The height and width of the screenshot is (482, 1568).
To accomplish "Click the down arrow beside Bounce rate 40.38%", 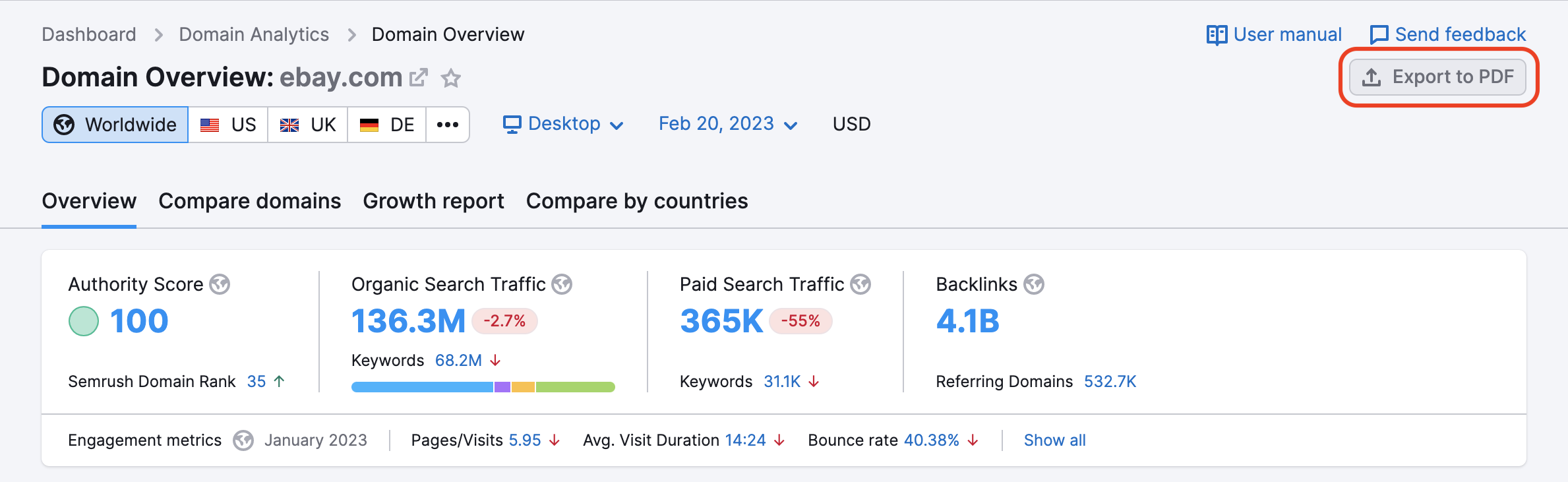I will coord(973,440).
